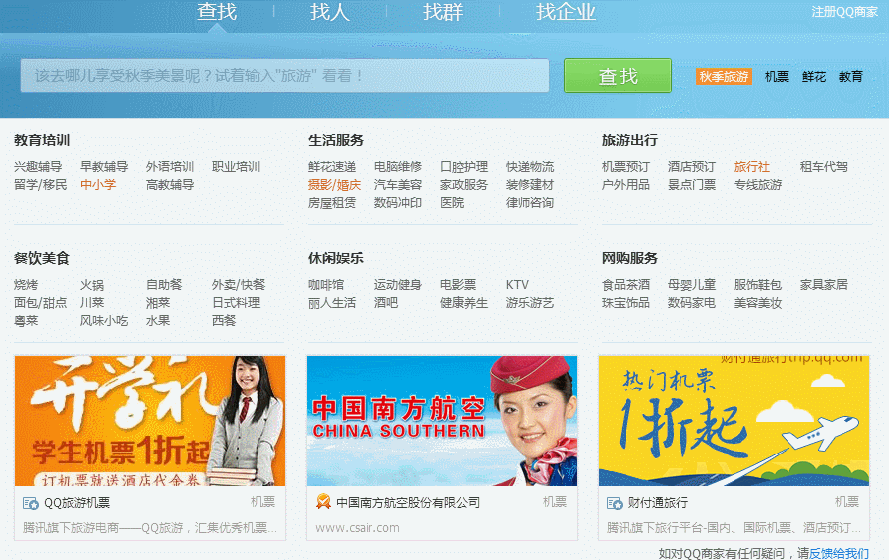
Task: Click the 财付通旅行 card icon
Action: click(x=615, y=503)
